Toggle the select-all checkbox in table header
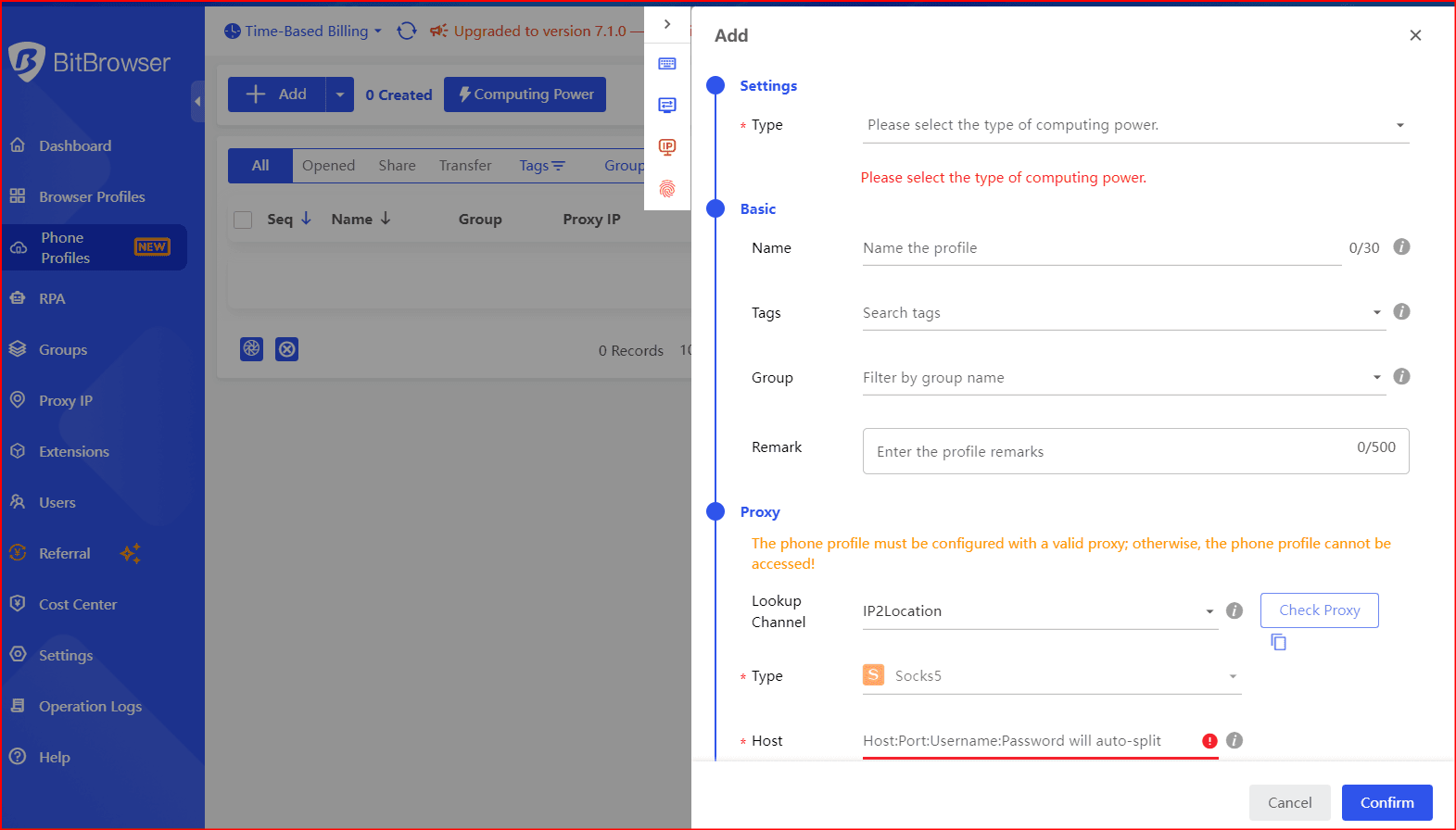 [243, 220]
